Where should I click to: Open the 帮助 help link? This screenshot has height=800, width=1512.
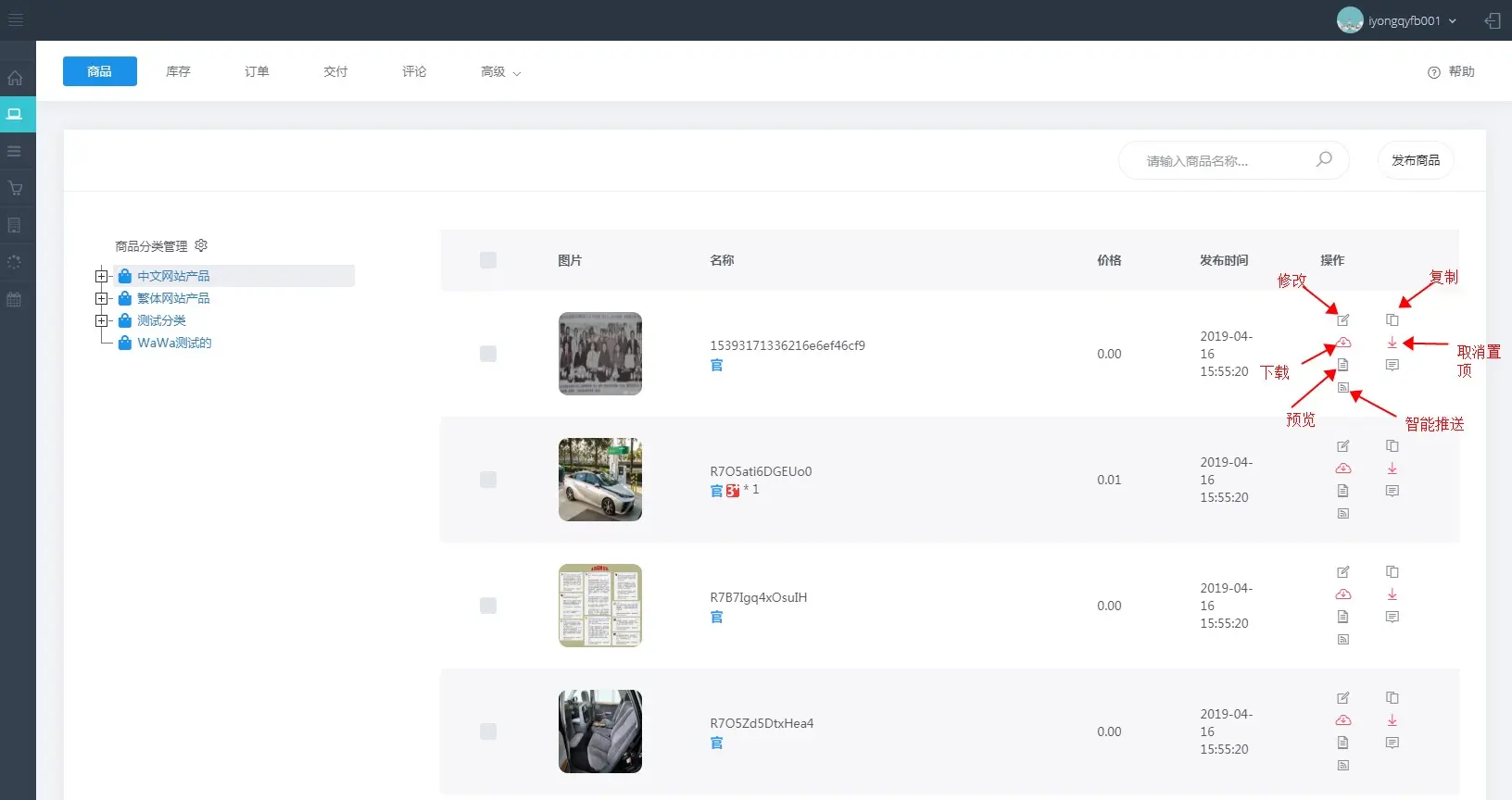tap(1451, 72)
